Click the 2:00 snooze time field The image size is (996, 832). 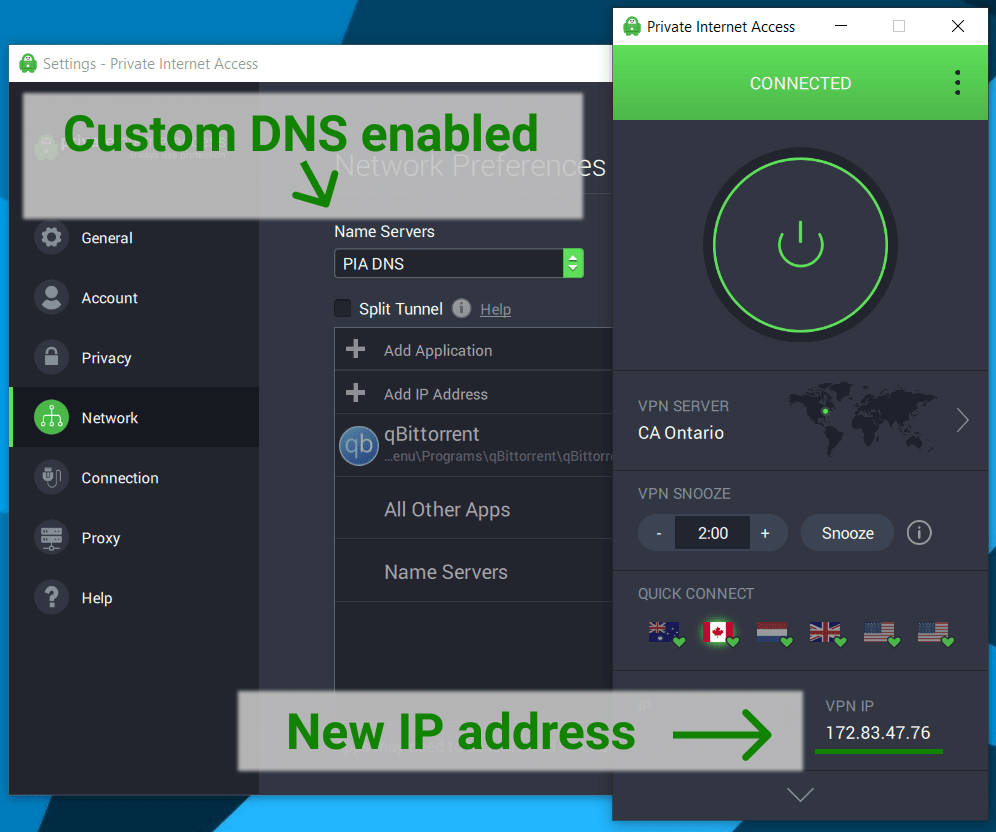pyautogui.click(x=713, y=533)
